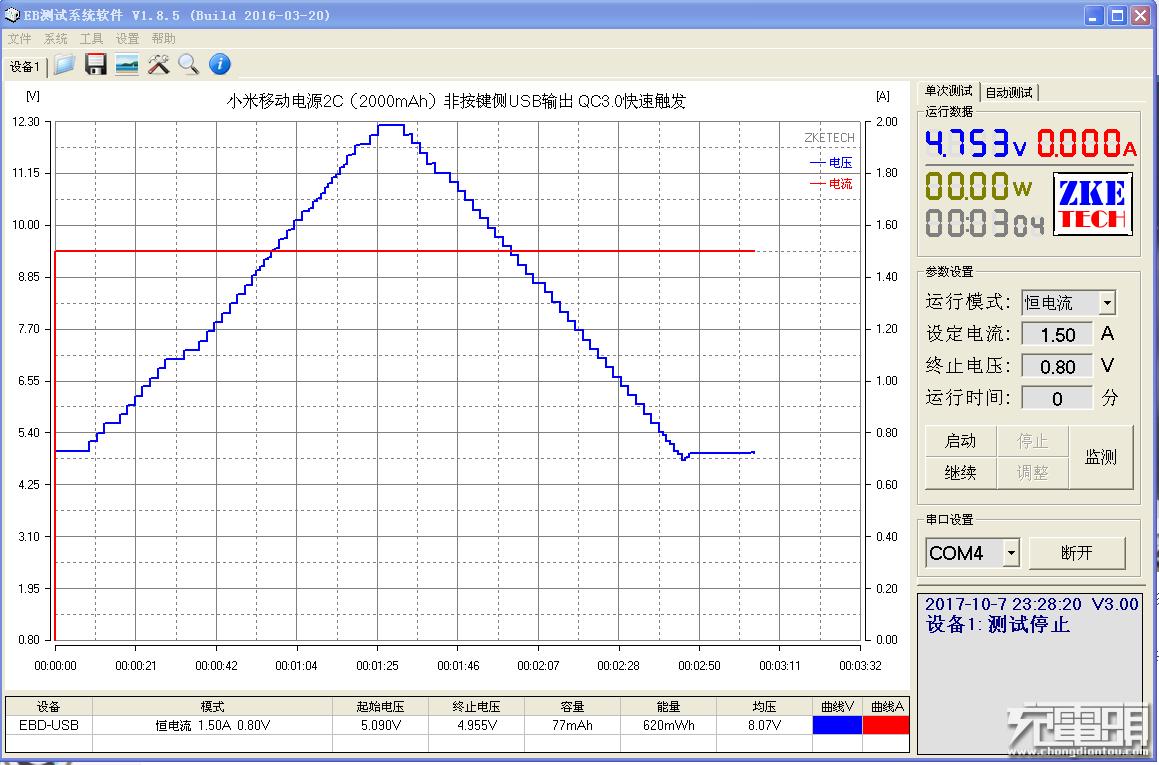Screen dimensions: 1159x765
Task: Click the open folder icon in toolbar
Action: 65,65
